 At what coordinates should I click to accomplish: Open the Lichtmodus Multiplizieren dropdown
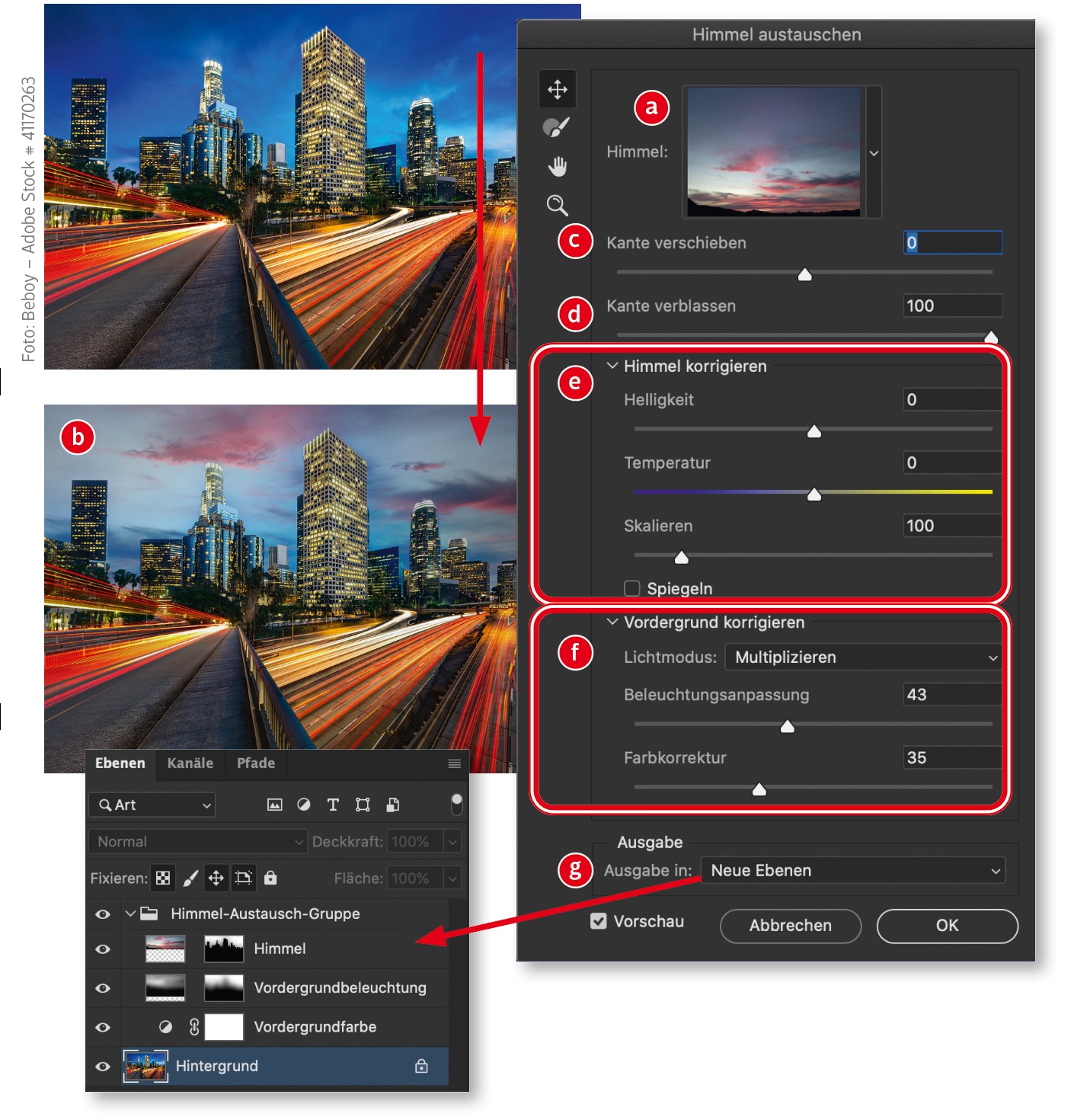862,657
